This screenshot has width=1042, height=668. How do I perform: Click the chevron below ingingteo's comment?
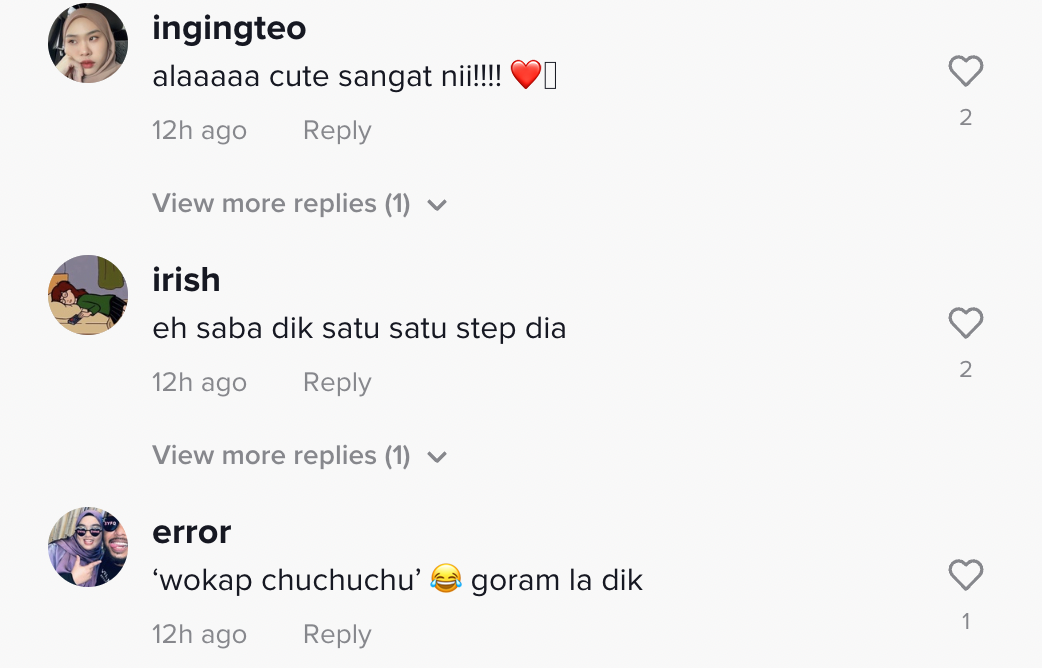pos(436,206)
